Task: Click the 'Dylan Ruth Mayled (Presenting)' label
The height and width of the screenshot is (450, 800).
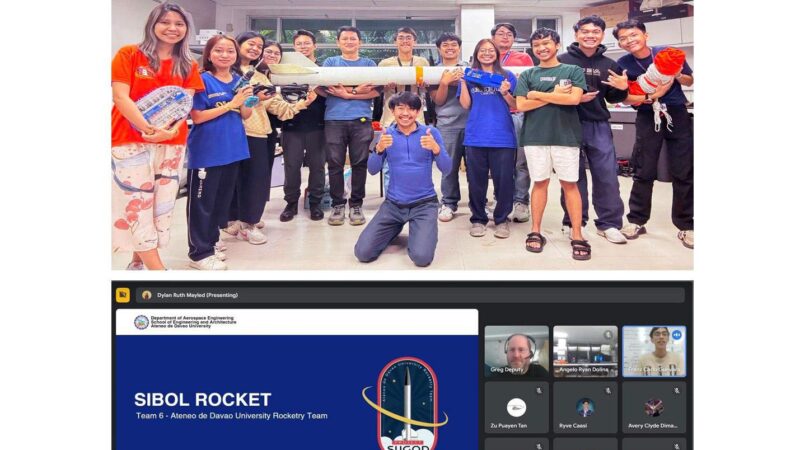Action: coord(197,295)
